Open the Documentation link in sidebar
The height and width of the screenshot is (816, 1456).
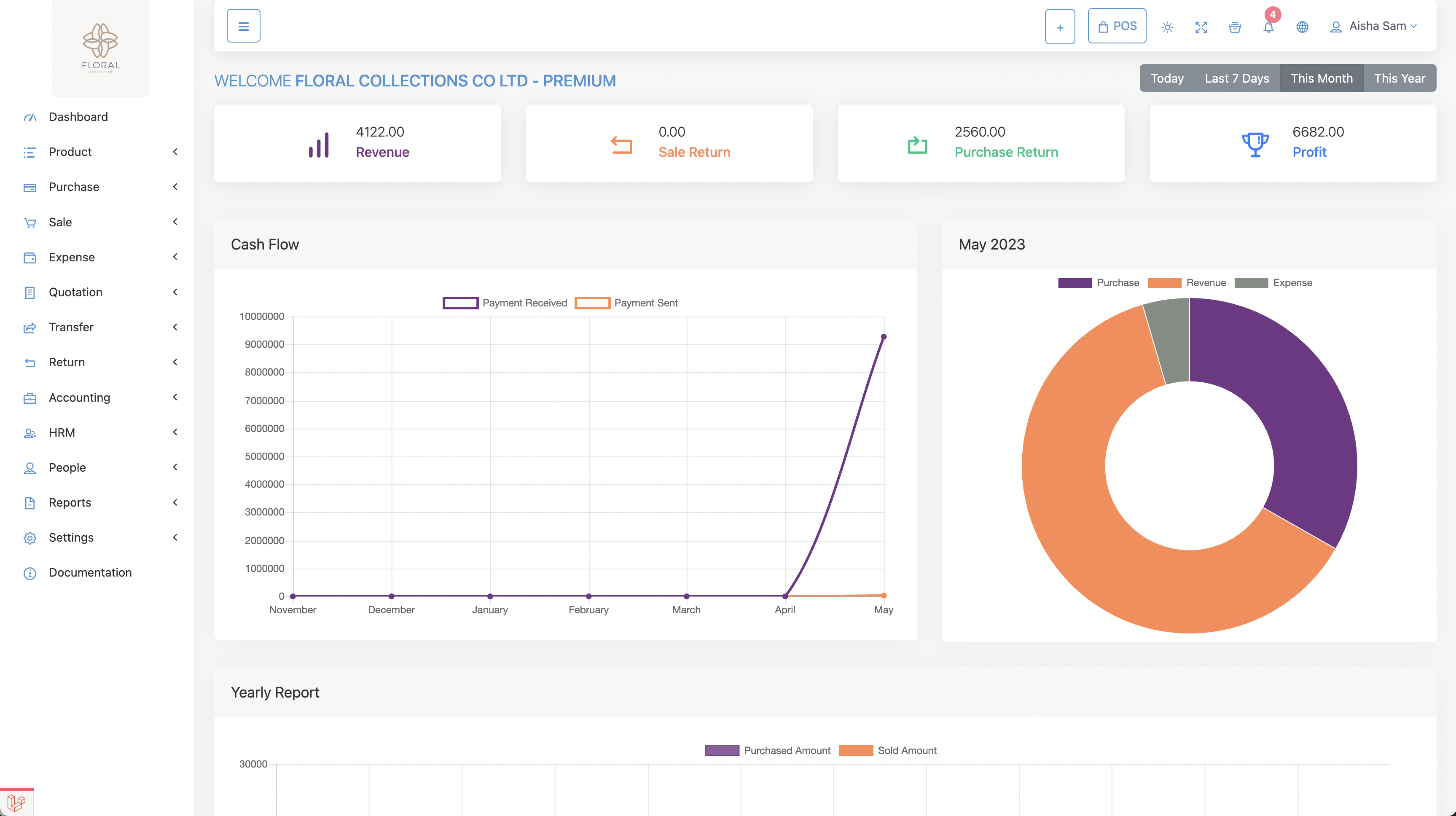click(x=90, y=572)
